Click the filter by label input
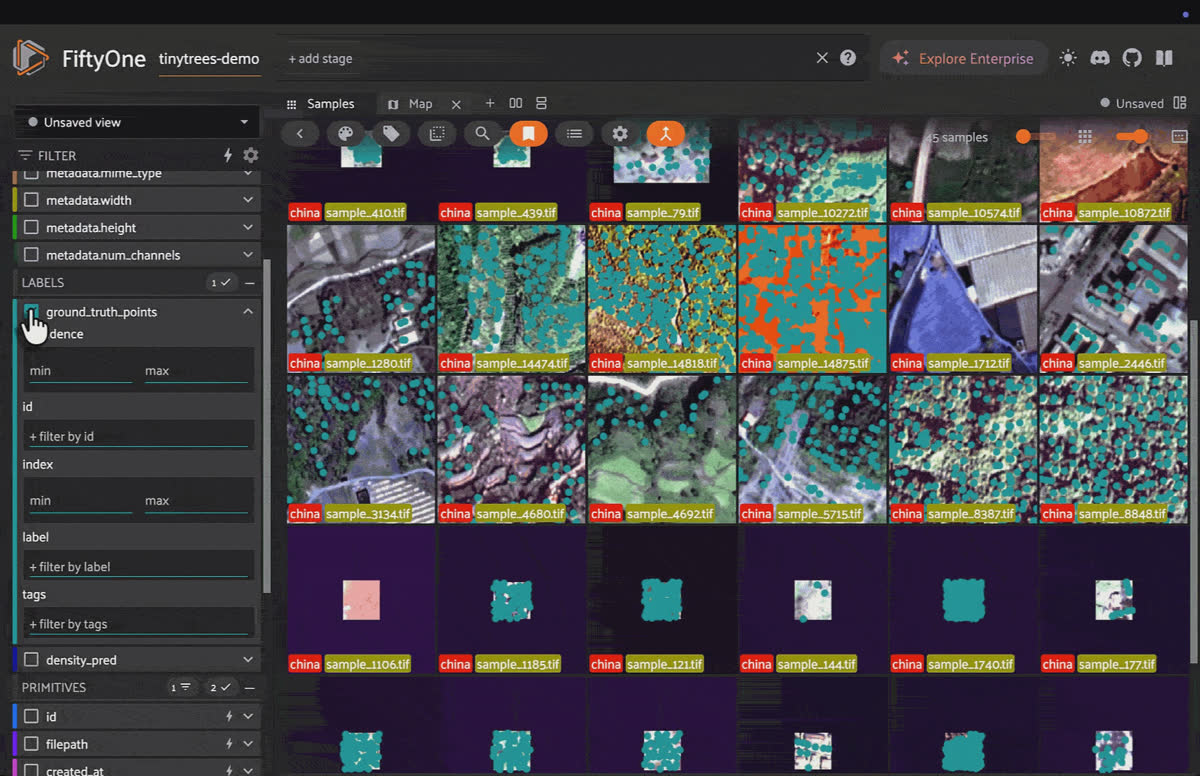The width and height of the screenshot is (1200, 776). pyautogui.click(x=139, y=567)
